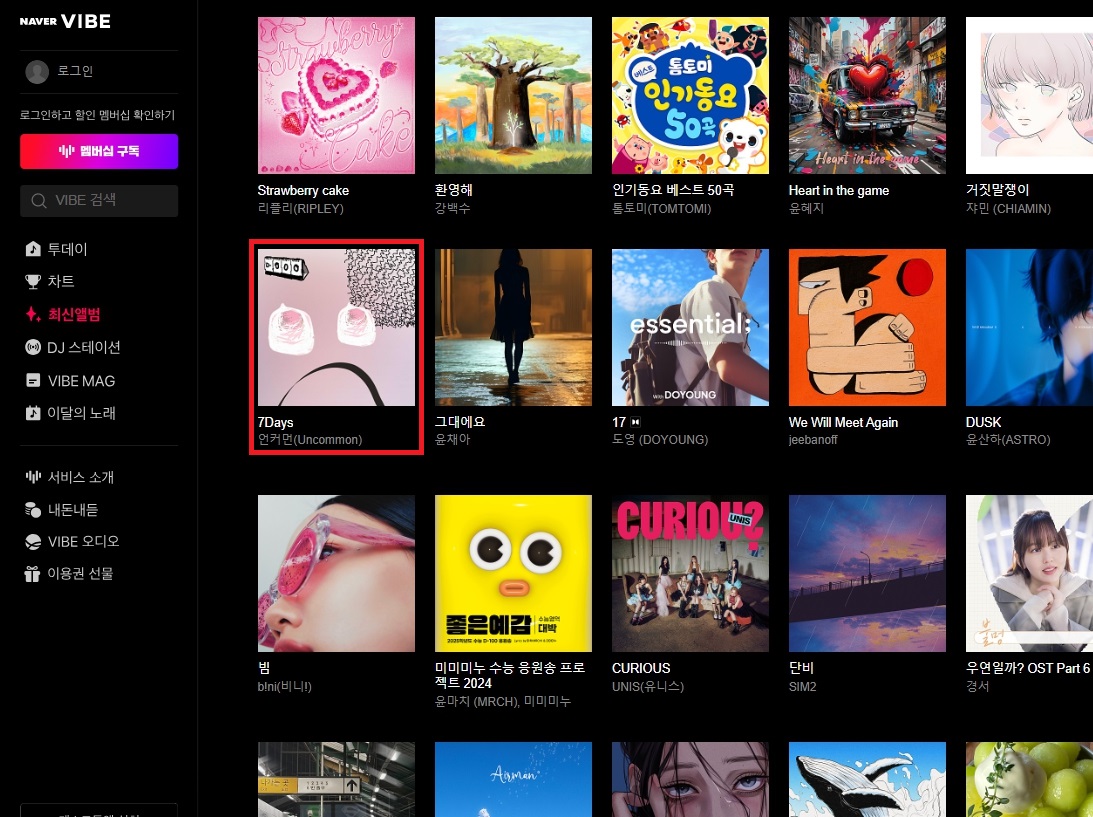Go to the 차트 page
This screenshot has width=1093, height=817.
tap(61, 282)
